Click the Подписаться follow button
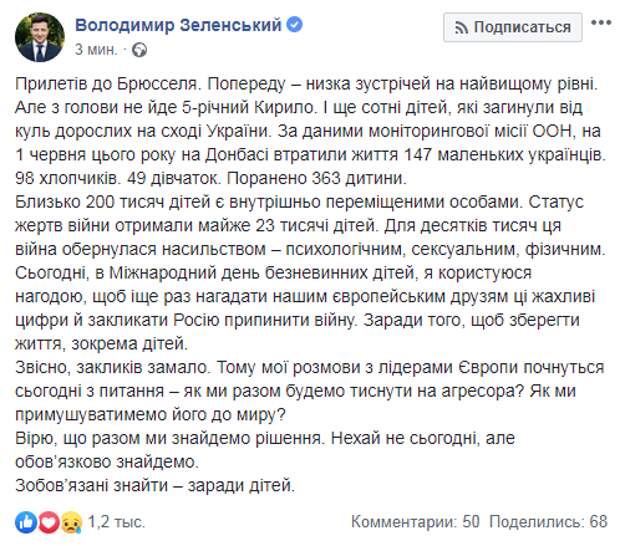The image size is (620, 546). click(512, 27)
